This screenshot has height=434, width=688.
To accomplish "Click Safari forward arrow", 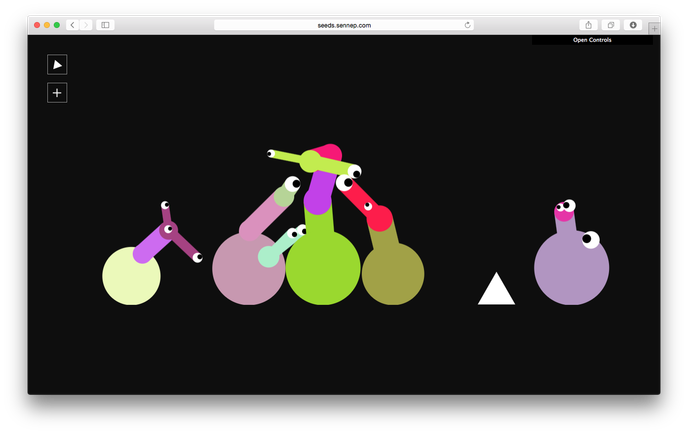I will click(85, 24).
